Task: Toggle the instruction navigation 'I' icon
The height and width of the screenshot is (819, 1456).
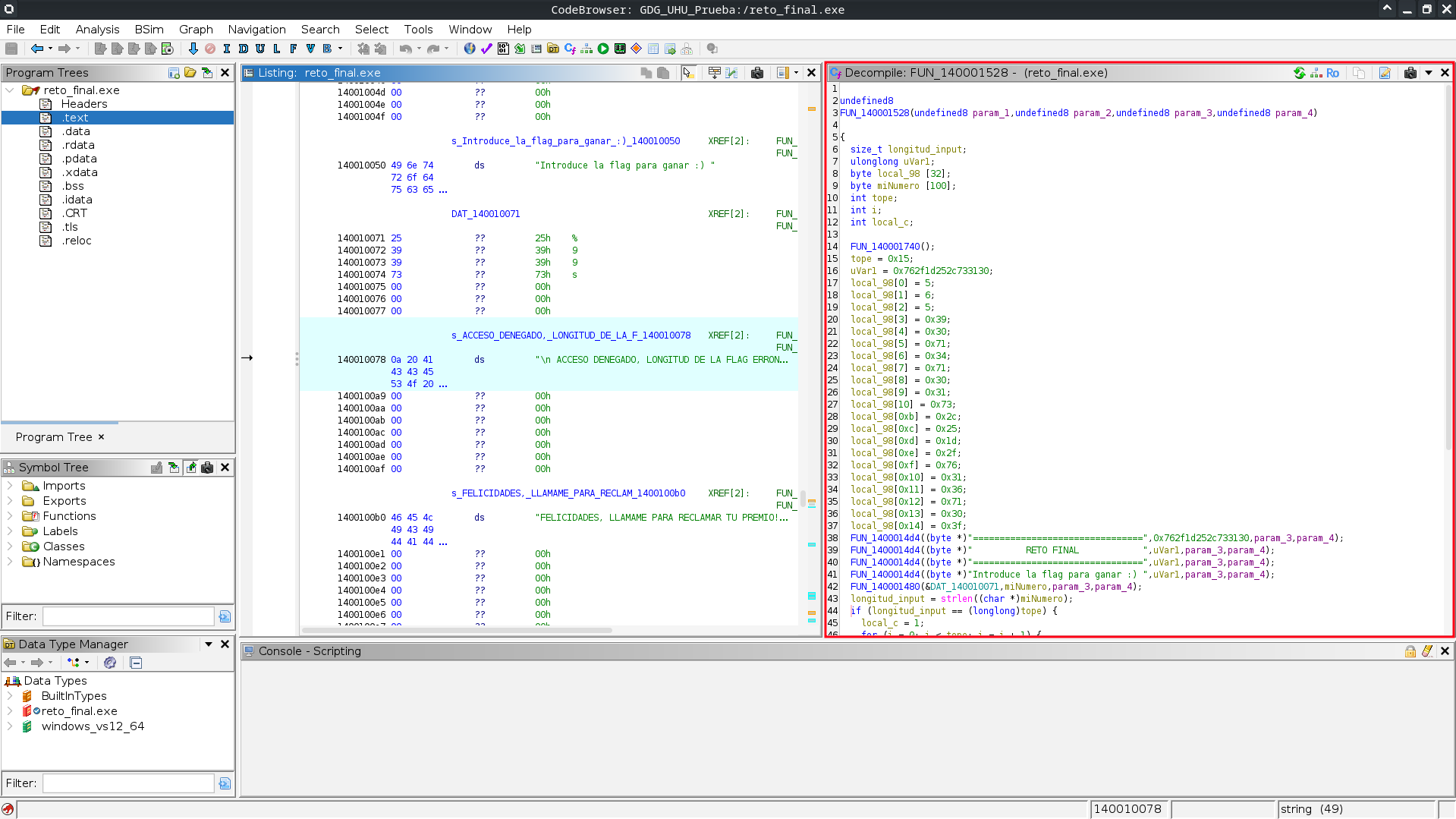Action: coord(227,49)
